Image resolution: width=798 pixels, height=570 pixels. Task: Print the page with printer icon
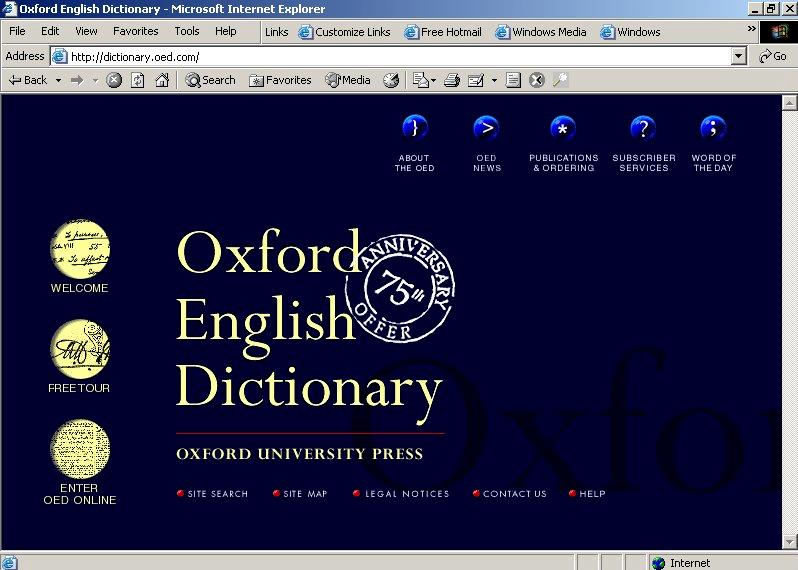(x=451, y=80)
